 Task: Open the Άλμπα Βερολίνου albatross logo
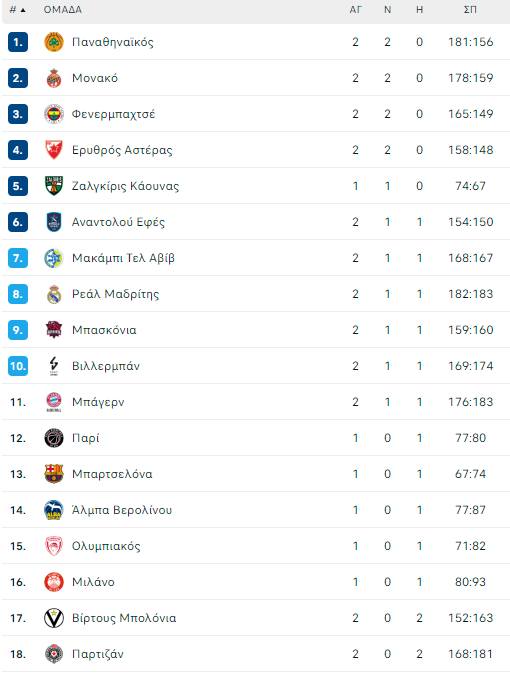[54, 510]
